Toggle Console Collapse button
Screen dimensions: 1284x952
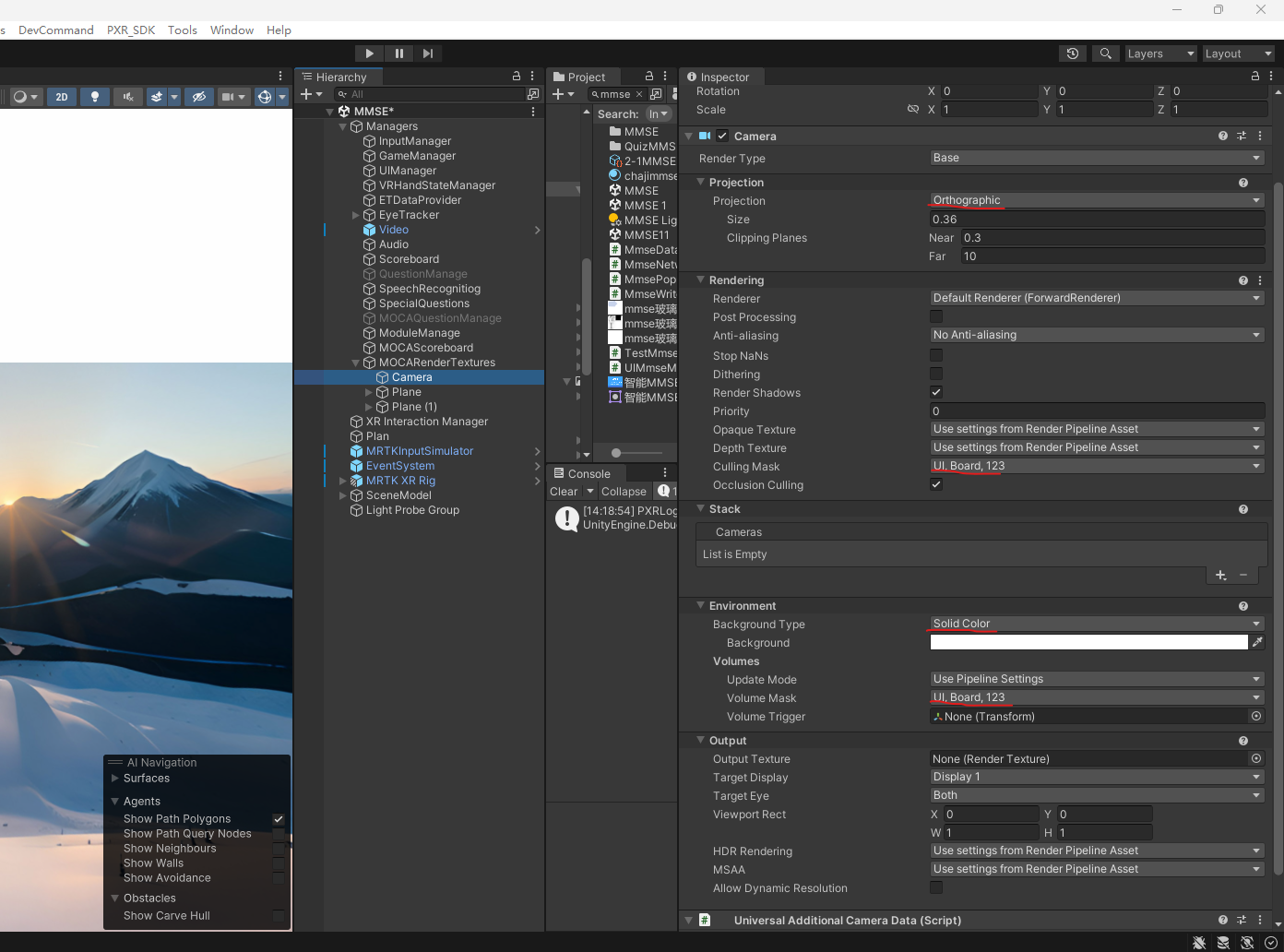(624, 492)
